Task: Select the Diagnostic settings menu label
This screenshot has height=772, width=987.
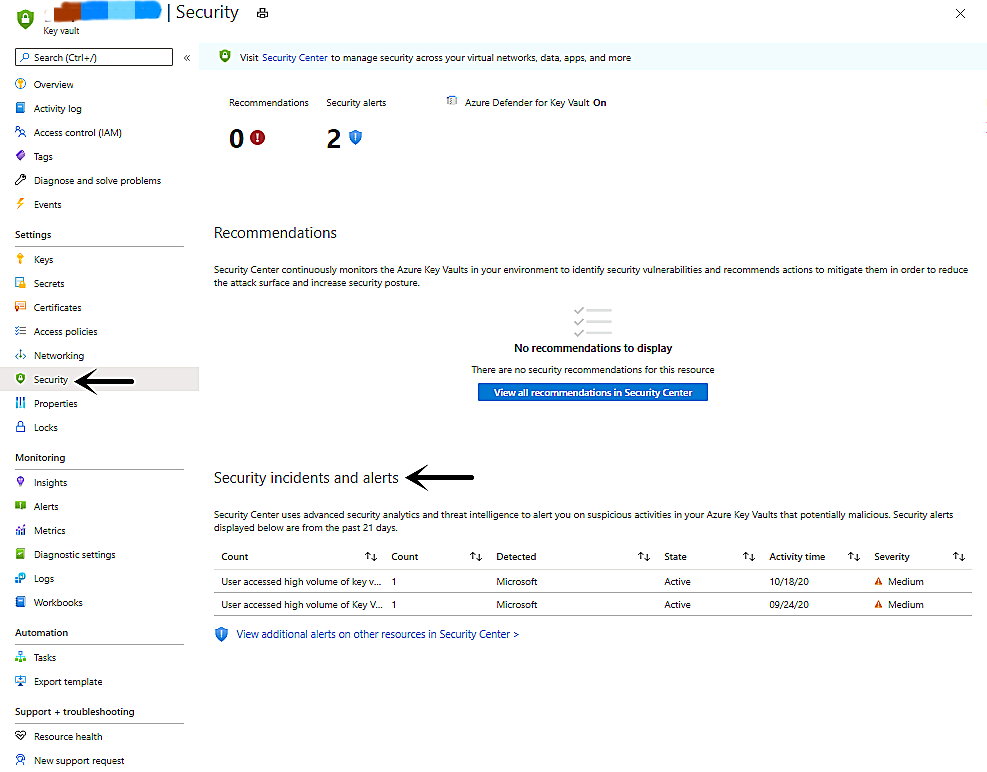Action: (x=74, y=554)
